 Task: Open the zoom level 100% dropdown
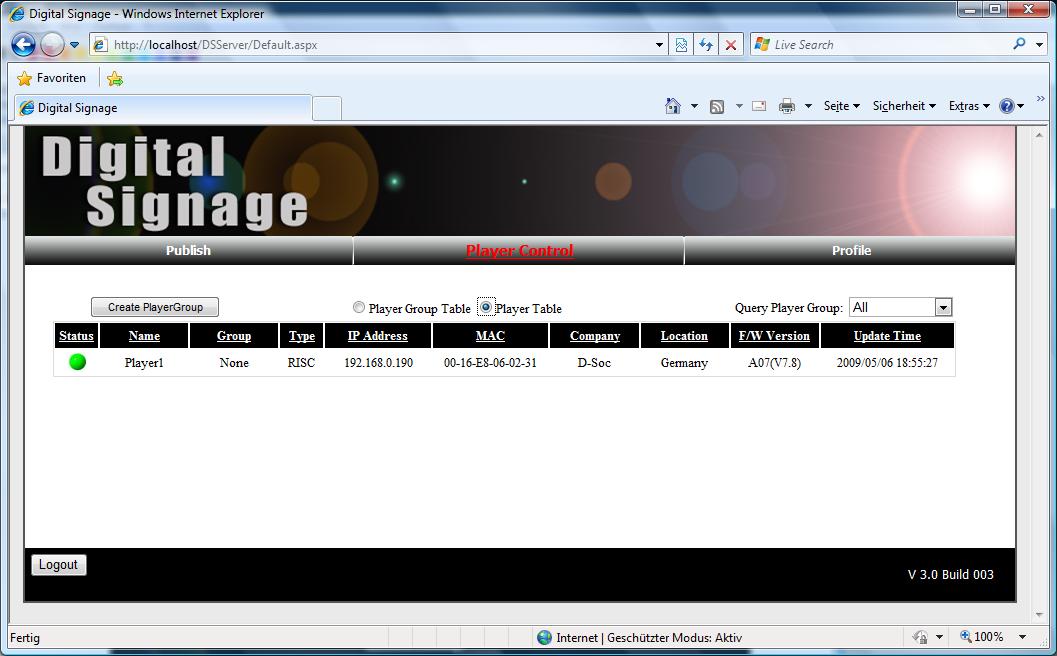(1022, 637)
